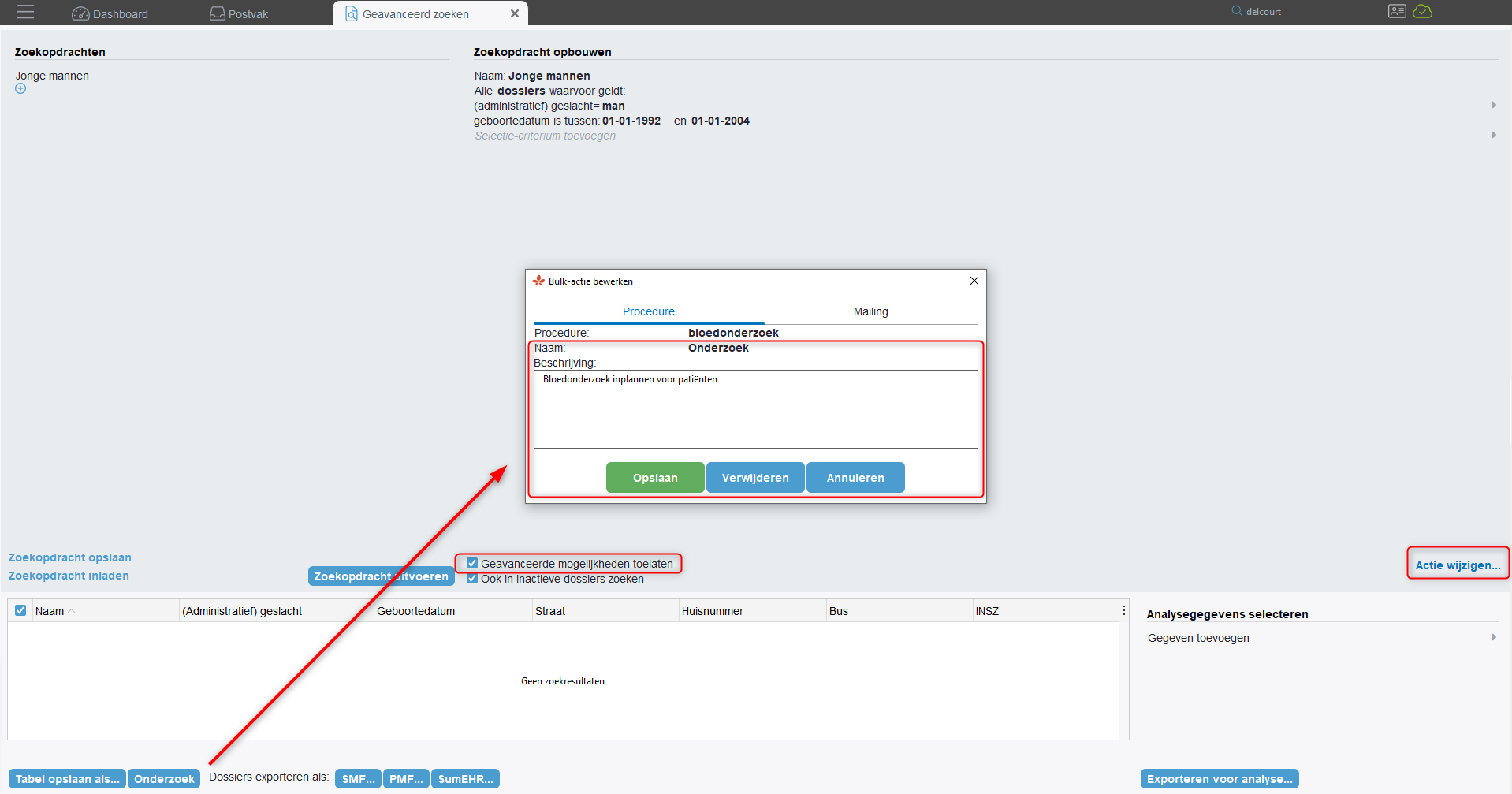Click the Huisnummer column header
1512x794 pixels.
(752, 610)
